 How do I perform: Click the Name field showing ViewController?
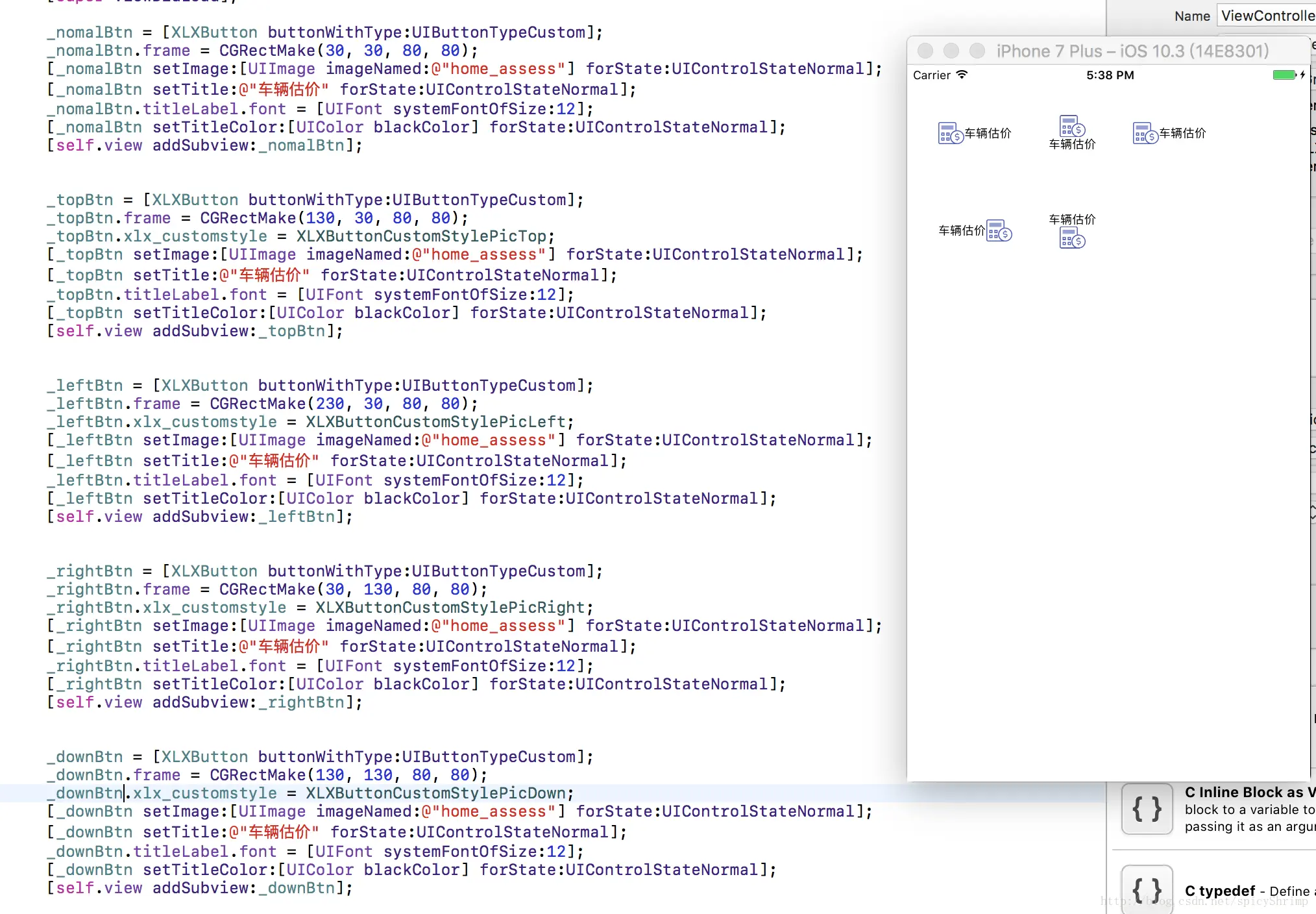[x=1265, y=16]
